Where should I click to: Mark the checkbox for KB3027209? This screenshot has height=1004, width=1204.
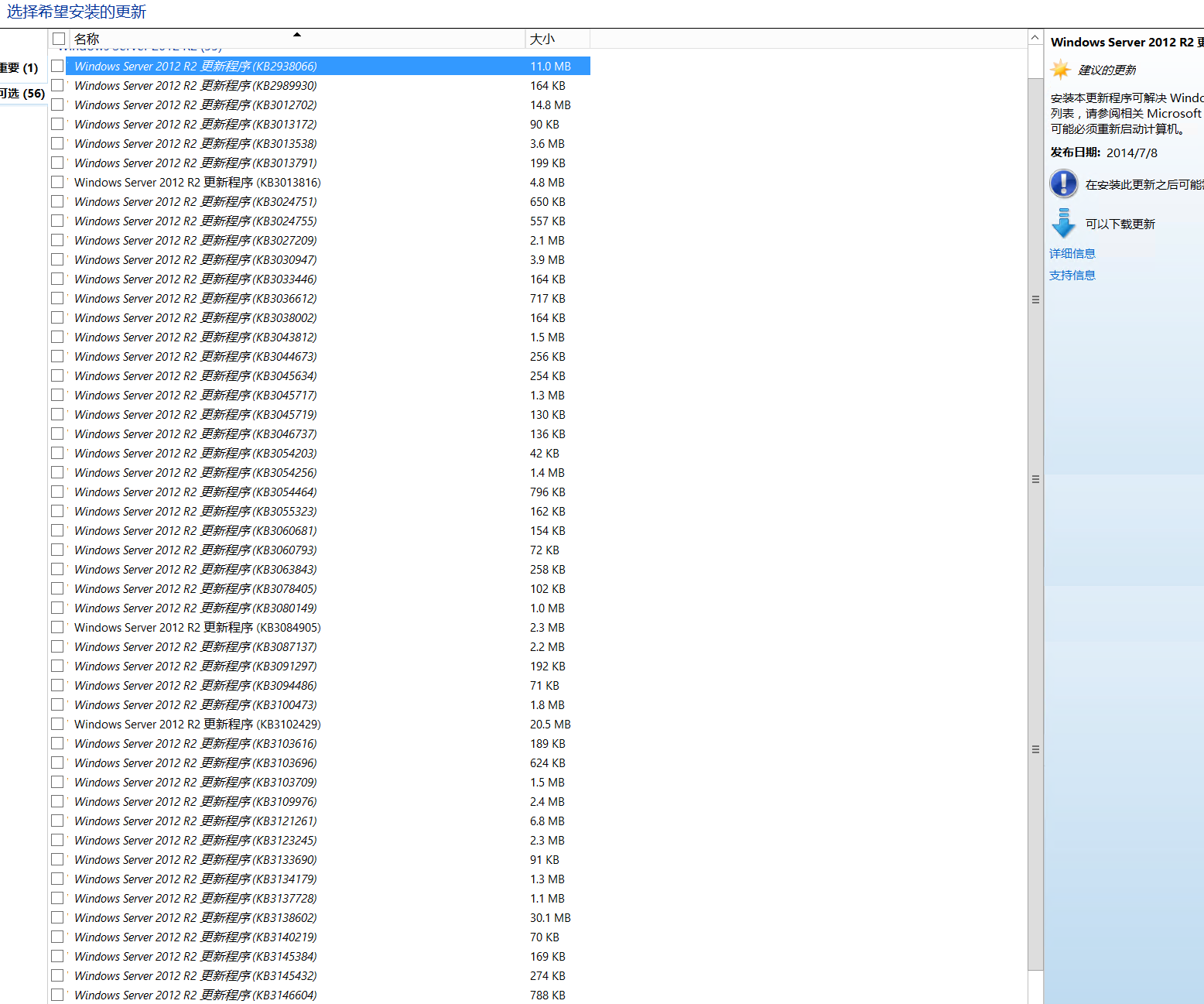click(x=57, y=240)
